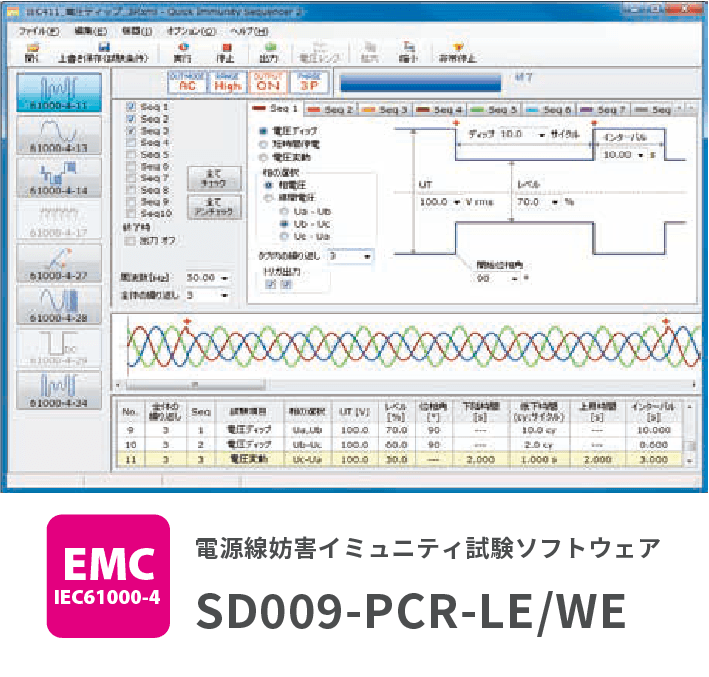Viewport: 709px width, 677px height.
Task: Switch to the Seq 7 tab
Action: point(603,110)
